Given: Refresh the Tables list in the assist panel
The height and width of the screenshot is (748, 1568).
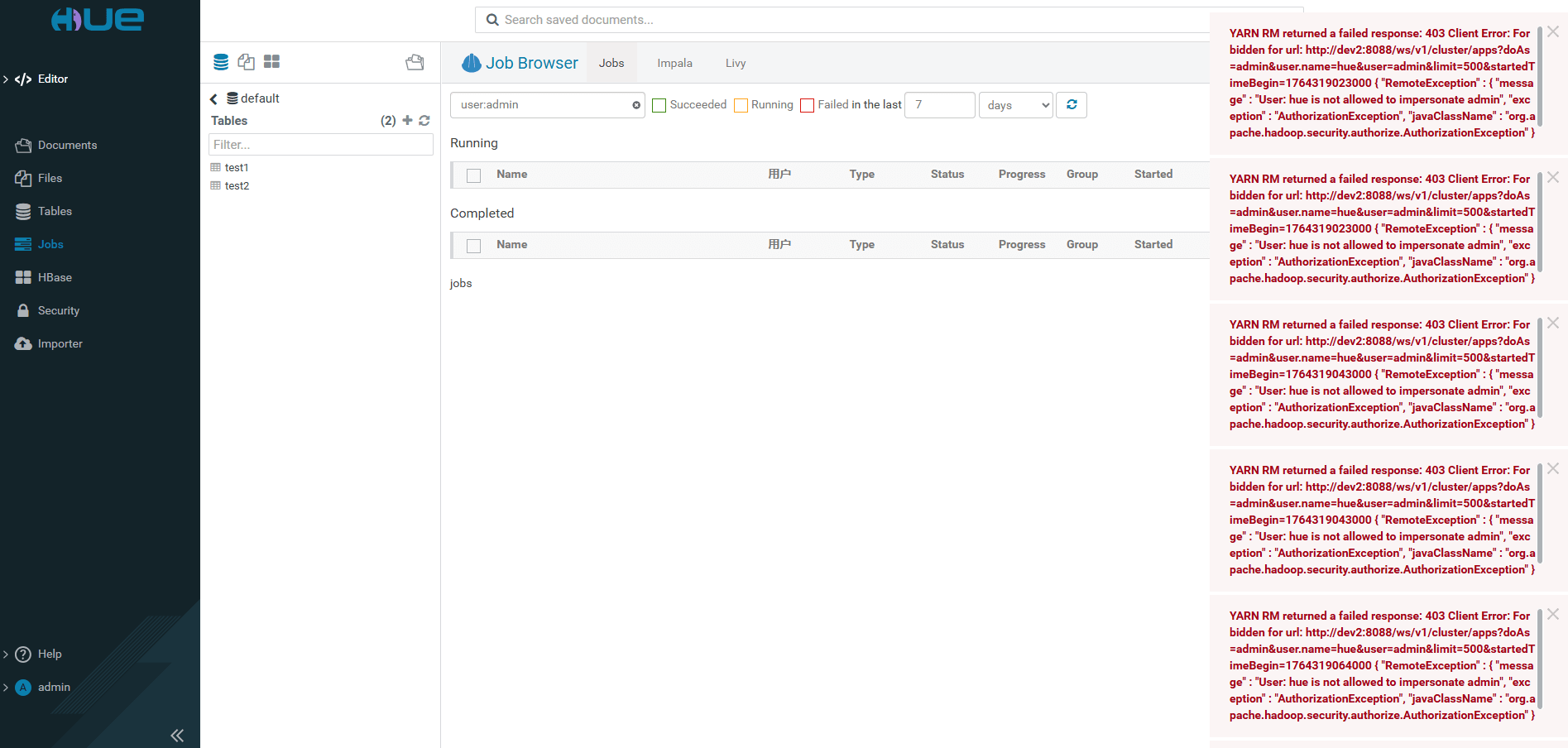Looking at the screenshot, I should 424,121.
